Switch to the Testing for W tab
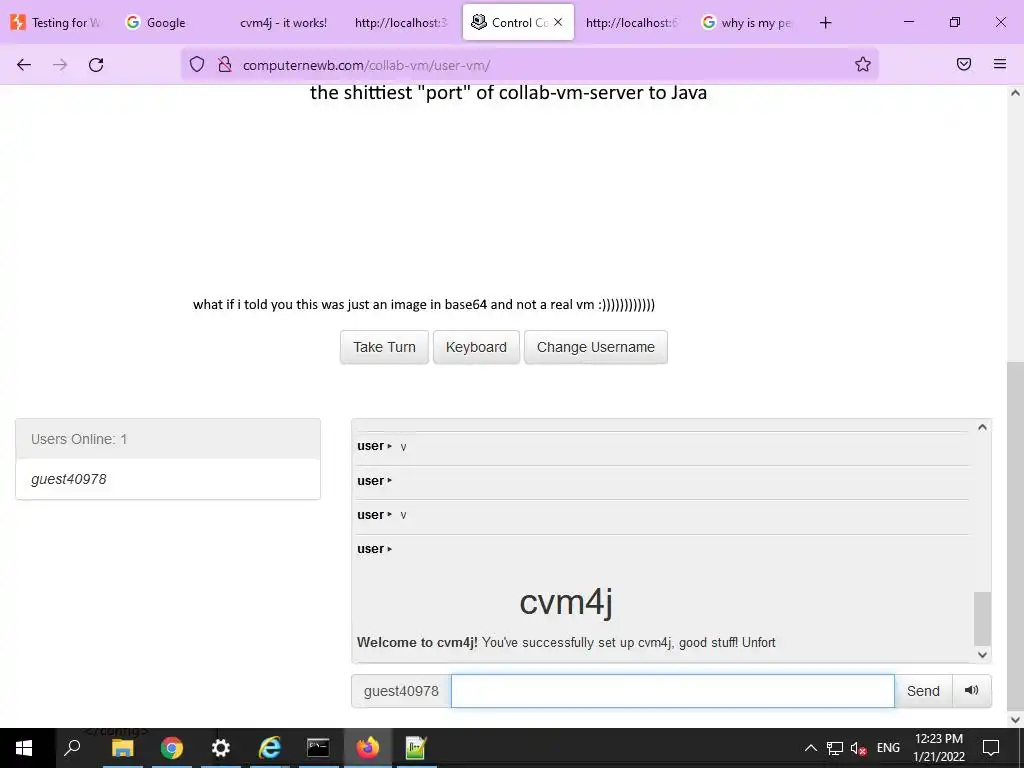 coord(57,22)
